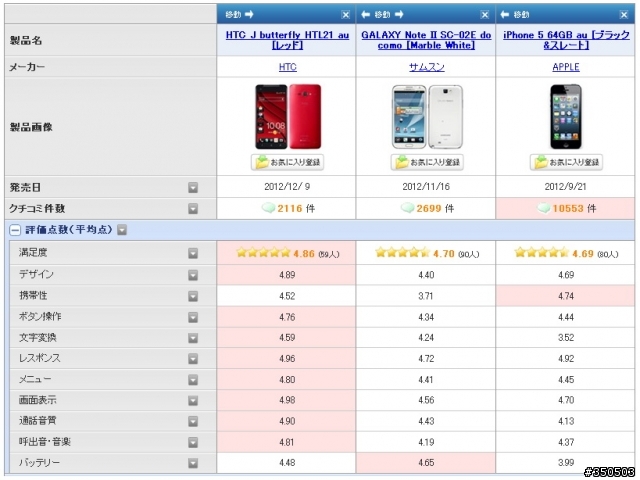Image resolution: width=640 pixels, height=480 pixels.
Task: Open sort dropdown for 文字変換 row
Action: tap(193, 338)
